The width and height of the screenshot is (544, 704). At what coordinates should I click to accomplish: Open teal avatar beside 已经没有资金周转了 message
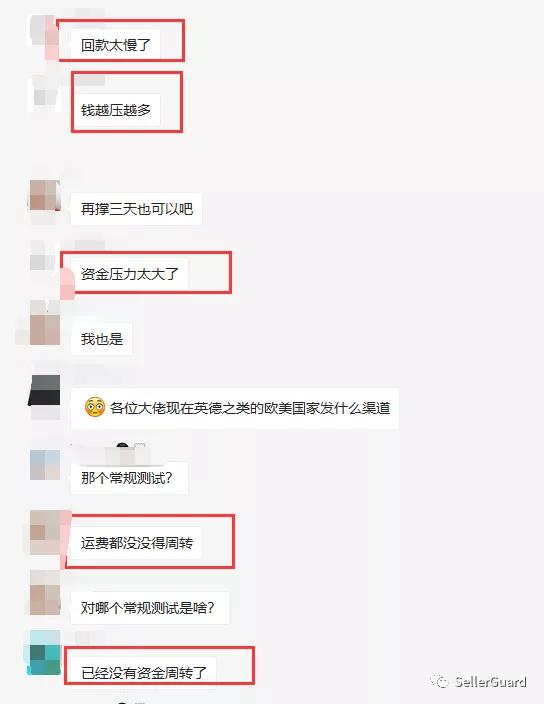coord(45,653)
